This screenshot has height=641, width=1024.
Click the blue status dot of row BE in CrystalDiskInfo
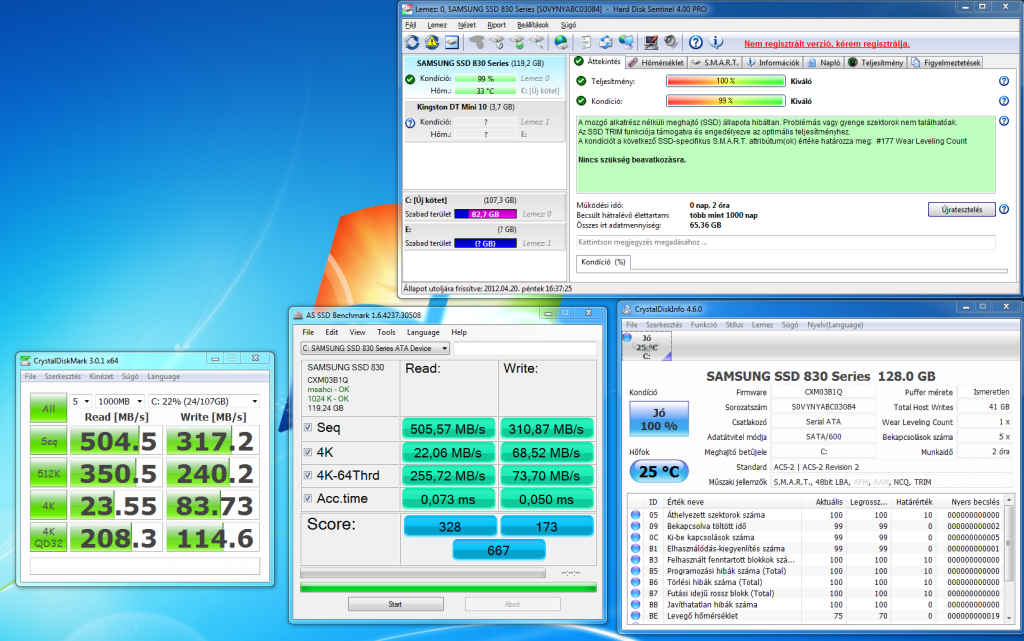tap(635, 616)
